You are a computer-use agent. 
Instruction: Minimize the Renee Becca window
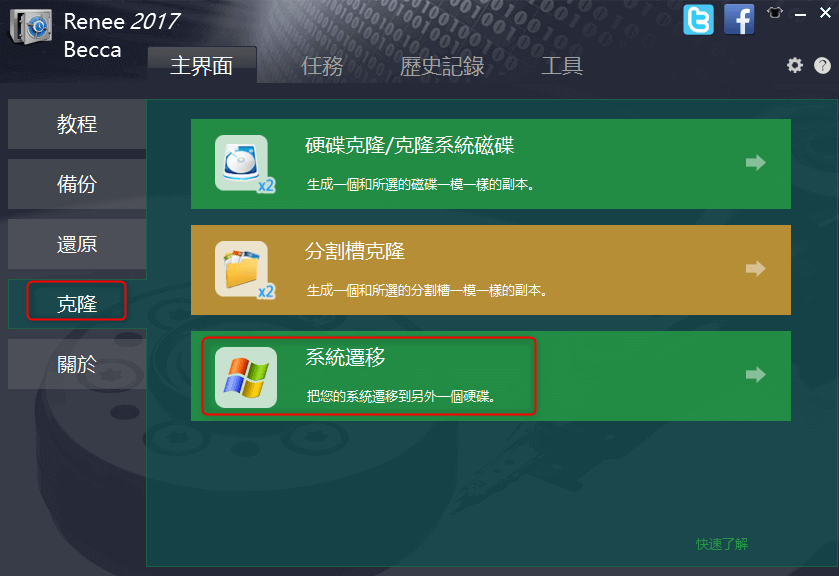pos(800,15)
